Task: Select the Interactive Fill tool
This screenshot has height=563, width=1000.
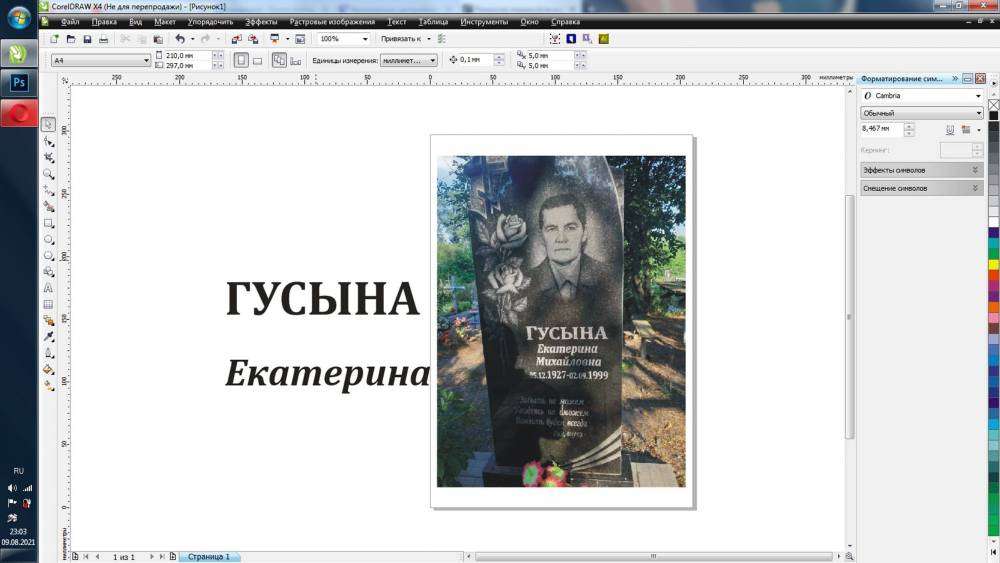Action: pos(48,386)
